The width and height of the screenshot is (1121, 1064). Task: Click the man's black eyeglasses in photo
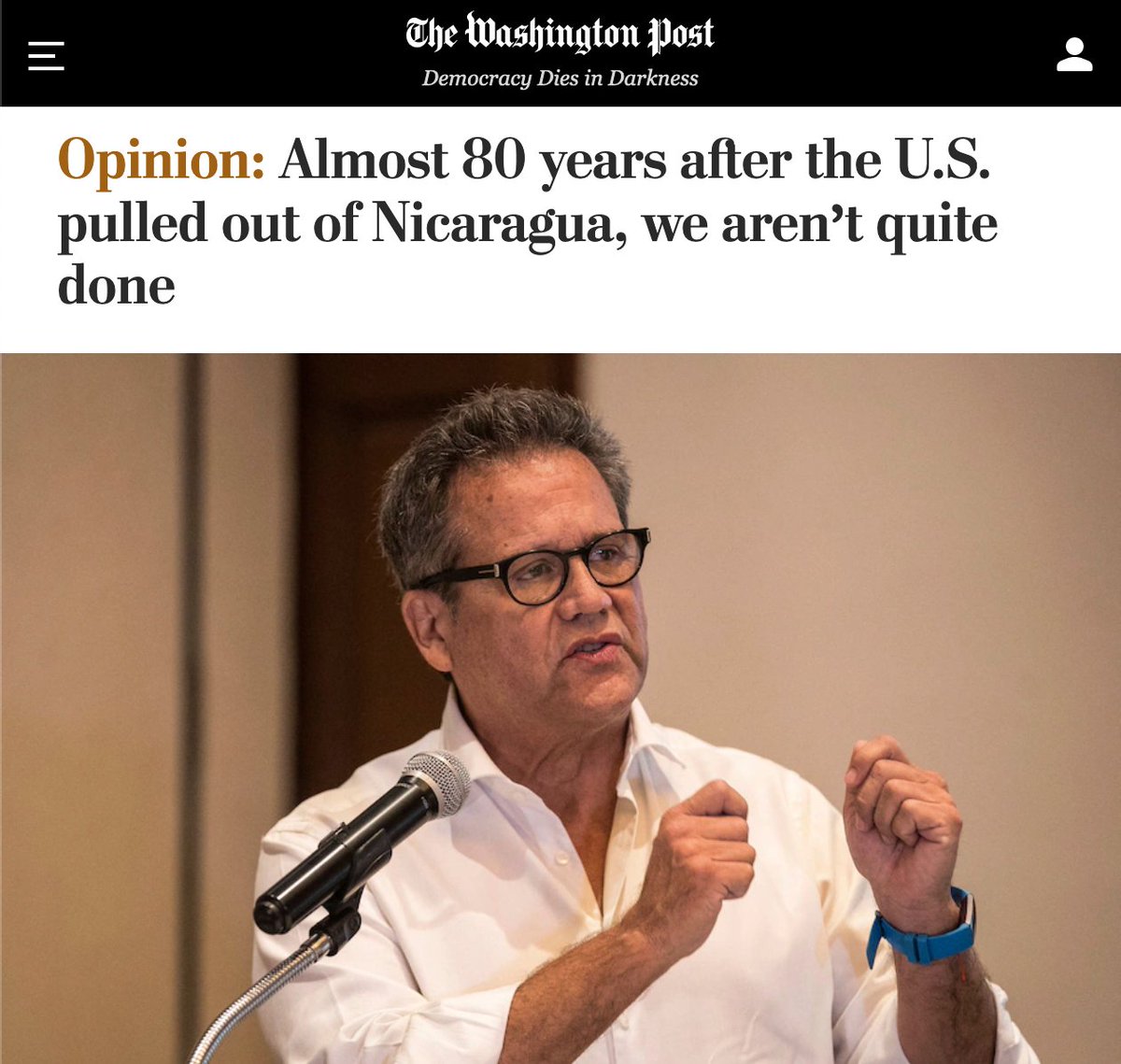click(542, 566)
